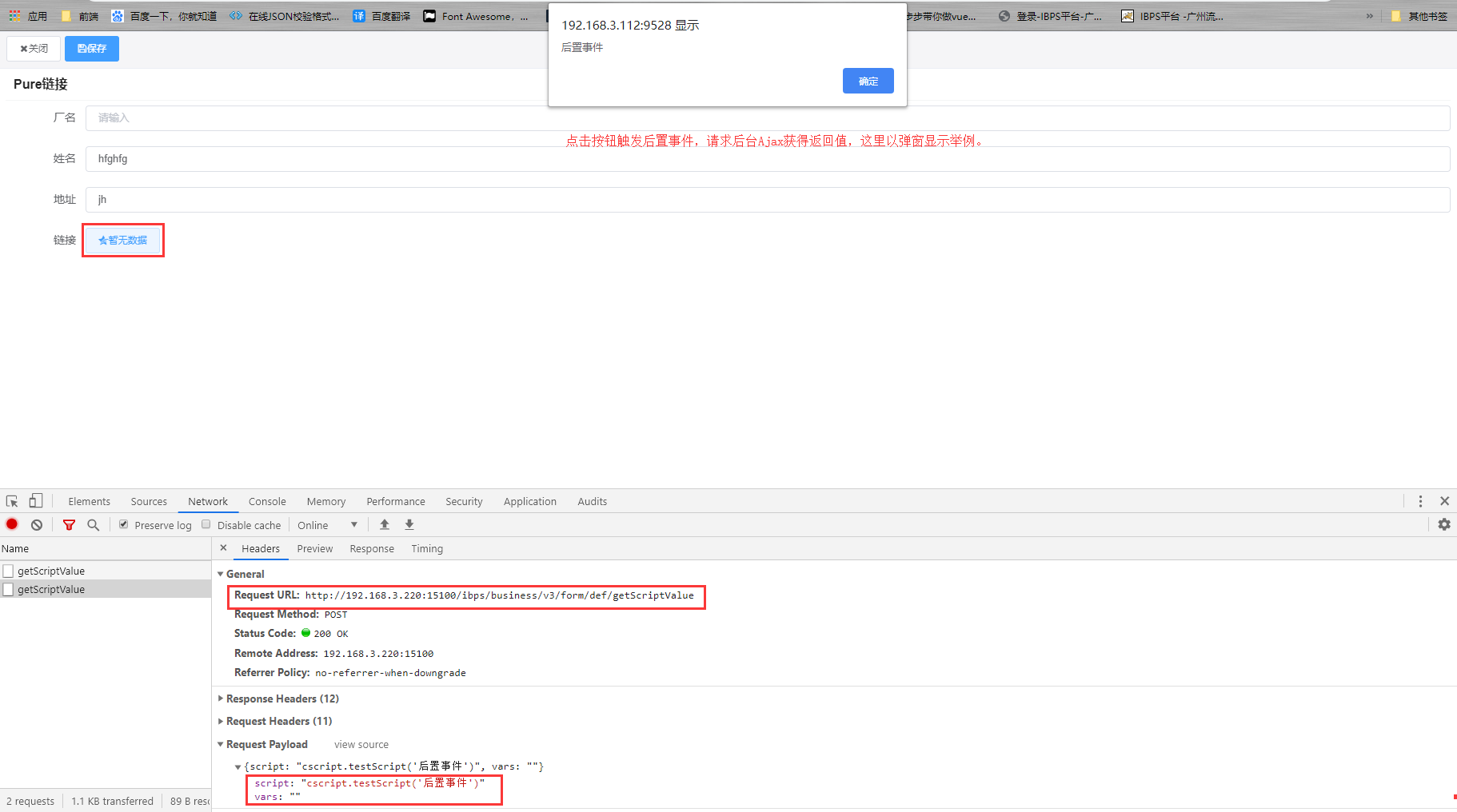
Task: Open network search magnifier
Action: 94,525
